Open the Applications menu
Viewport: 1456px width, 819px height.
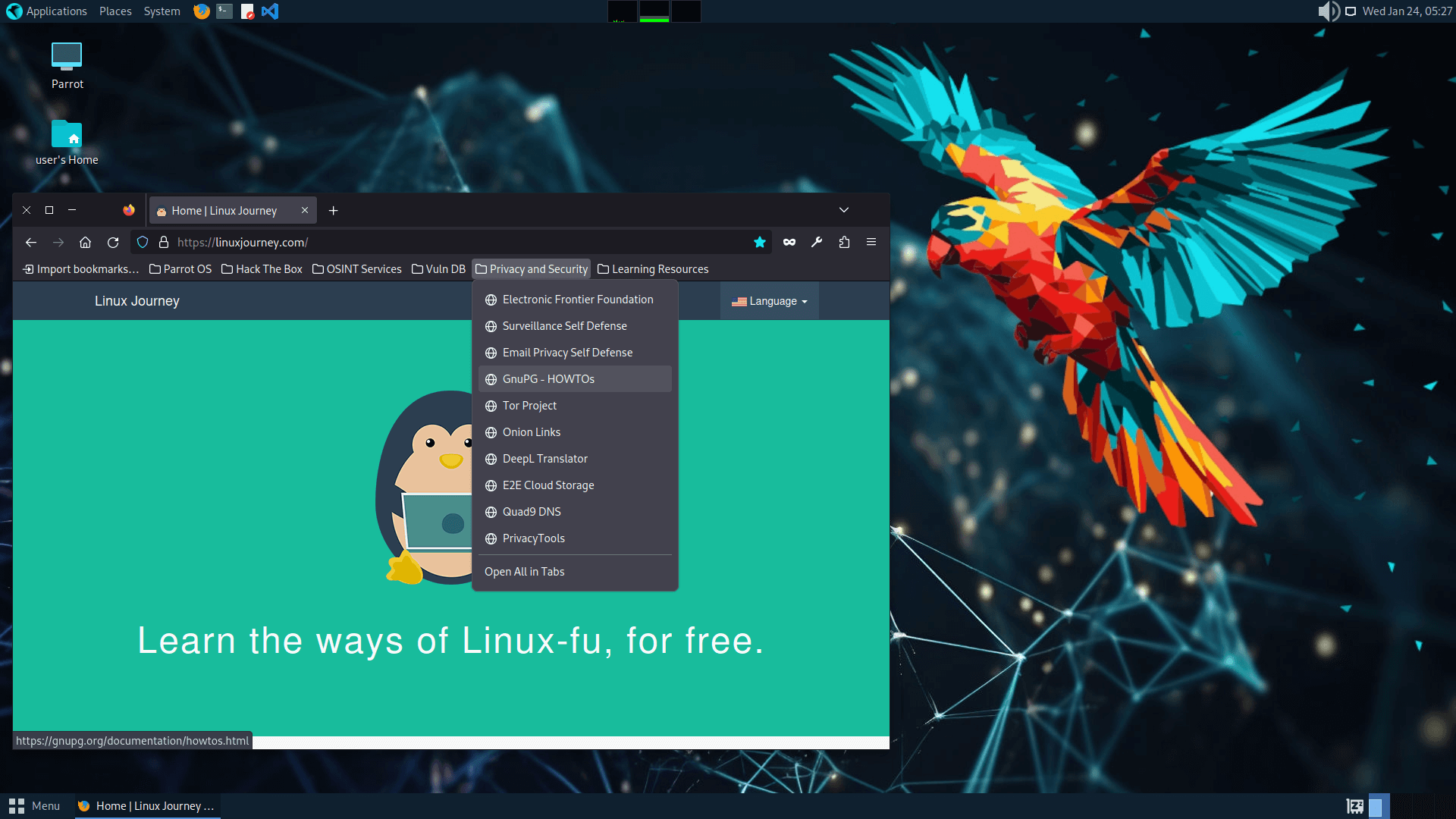(x=47, y=11)
